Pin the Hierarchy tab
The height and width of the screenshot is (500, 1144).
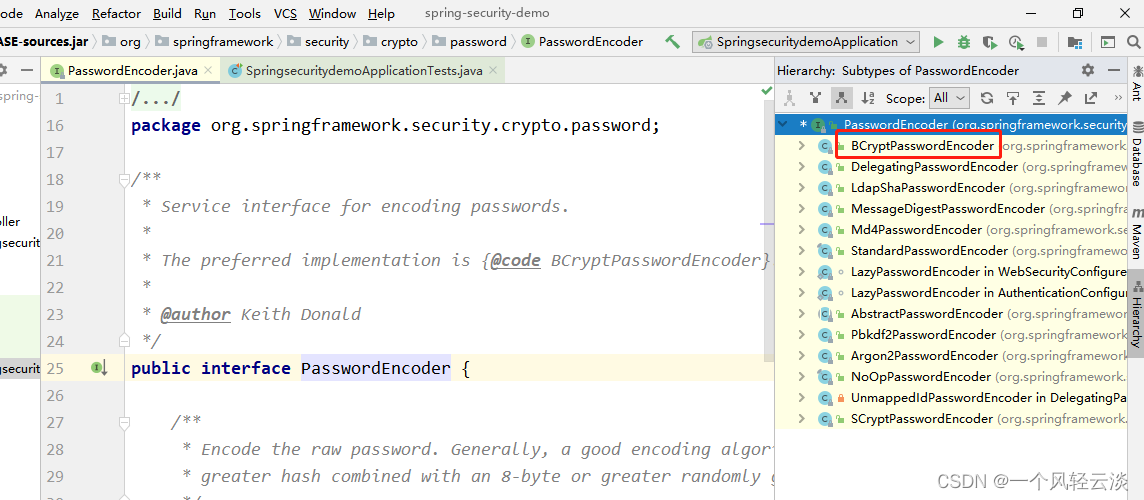point(1065,98)
